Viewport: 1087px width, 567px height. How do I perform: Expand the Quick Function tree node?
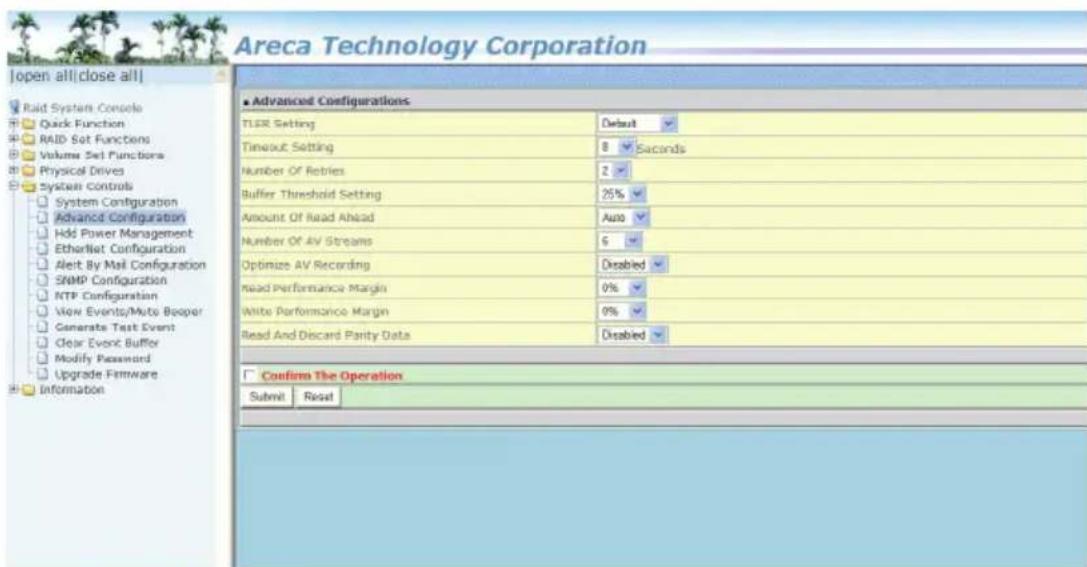point(13,123)
